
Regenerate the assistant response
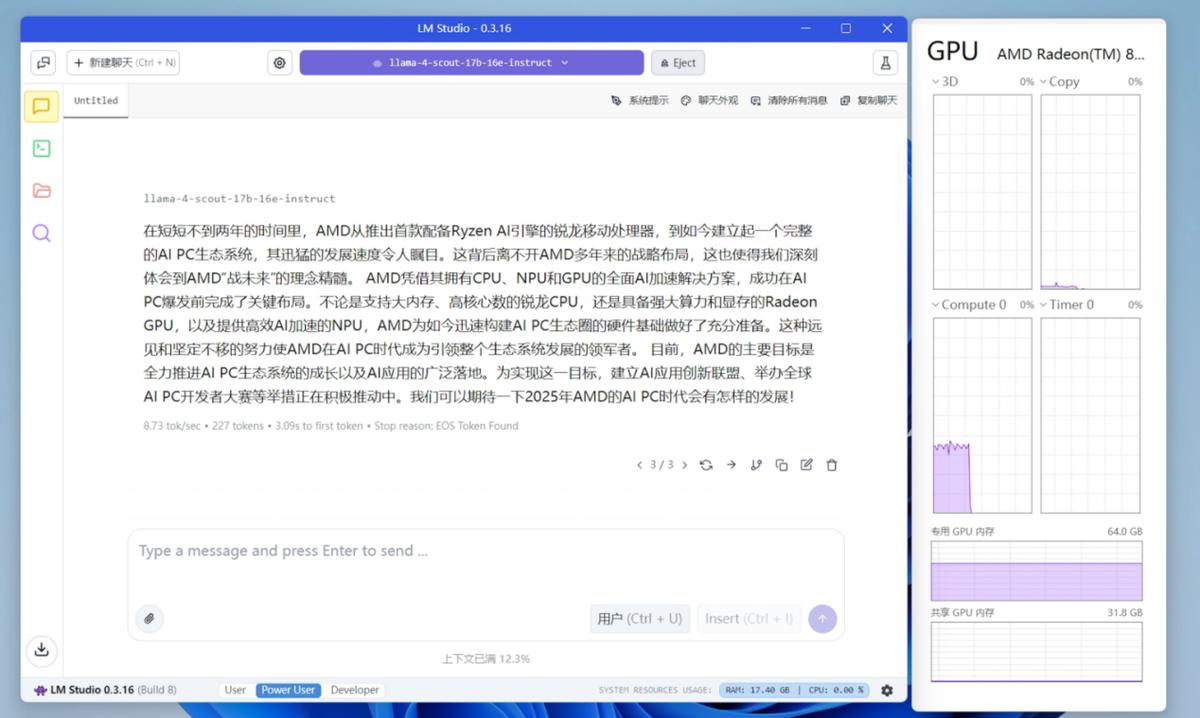tap(707, 464)
